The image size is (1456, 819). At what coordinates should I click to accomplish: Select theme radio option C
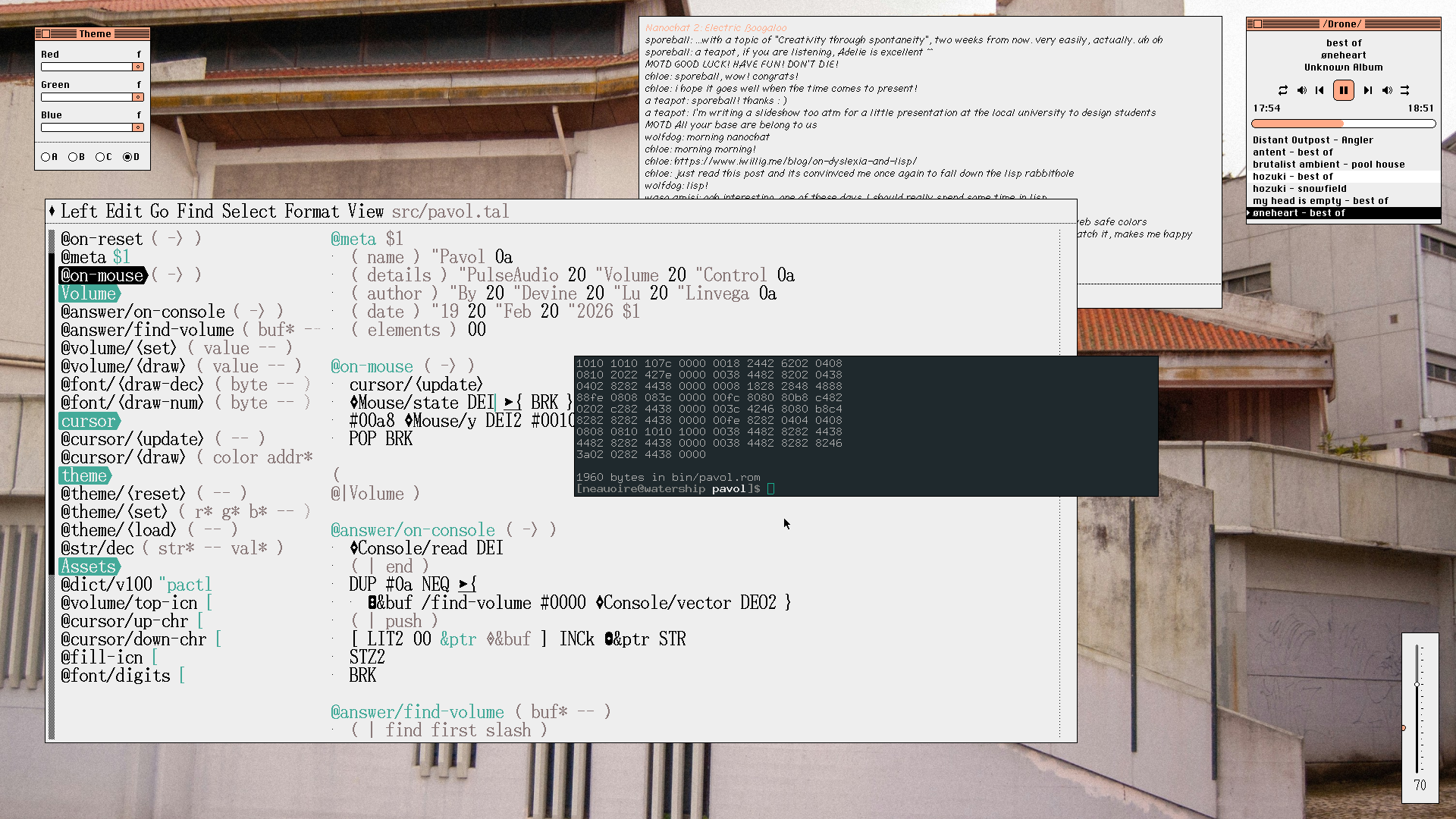click(100, 157)
